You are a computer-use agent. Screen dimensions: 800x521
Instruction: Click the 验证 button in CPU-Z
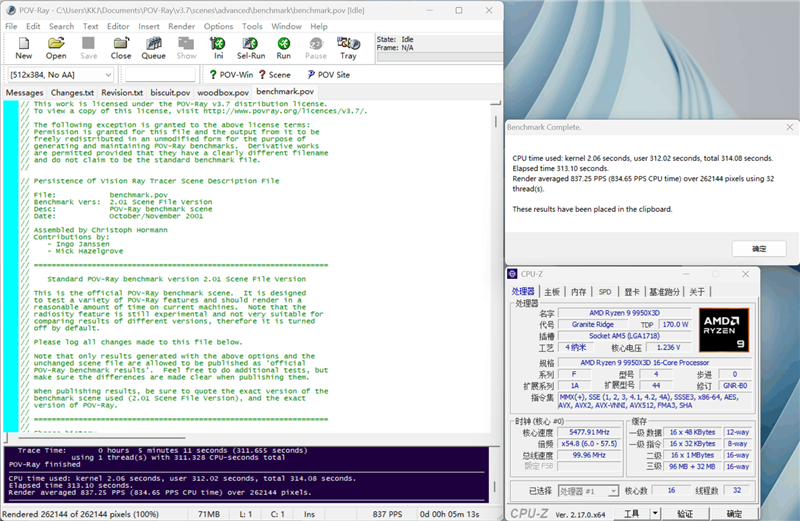pyautogui.click(x=682, y=512)
